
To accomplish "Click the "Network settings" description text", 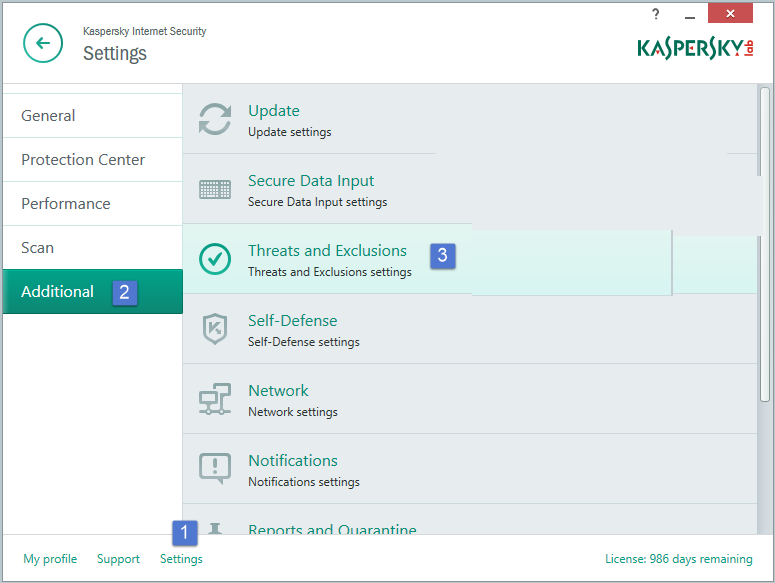I will tap(293, 412).
